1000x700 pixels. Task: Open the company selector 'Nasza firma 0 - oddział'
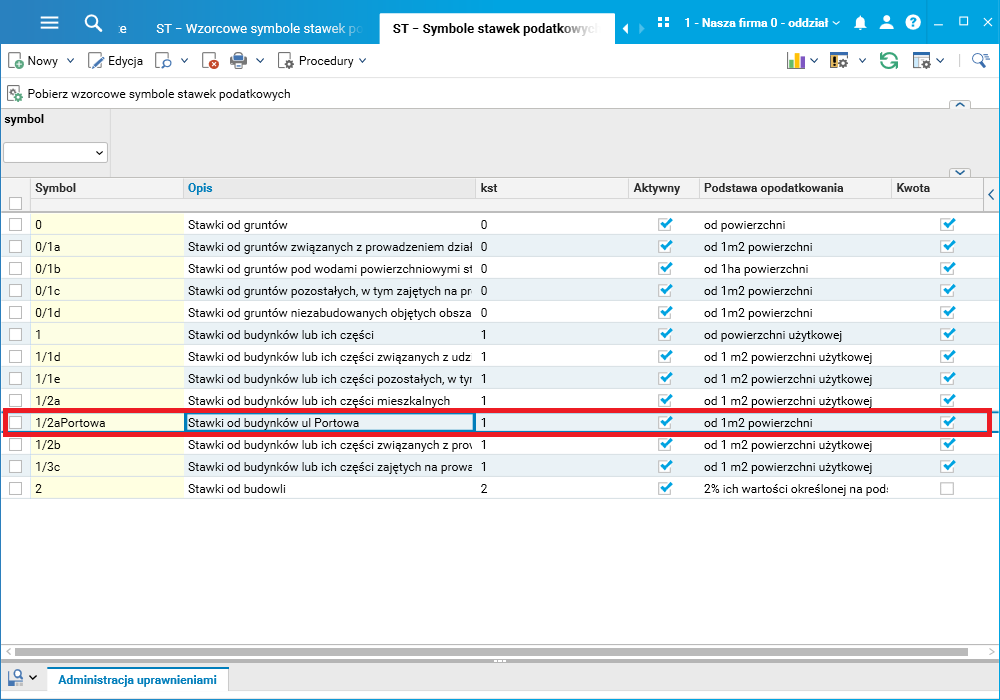(762, 23)
